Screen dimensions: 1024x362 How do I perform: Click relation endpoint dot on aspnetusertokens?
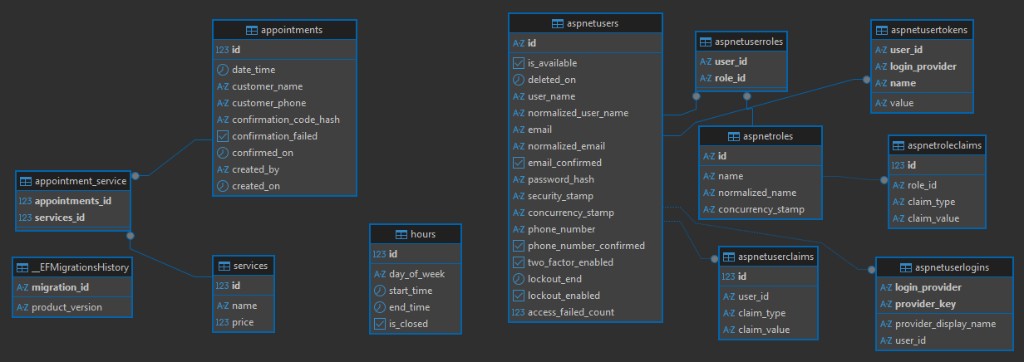[x=867, y=81]
